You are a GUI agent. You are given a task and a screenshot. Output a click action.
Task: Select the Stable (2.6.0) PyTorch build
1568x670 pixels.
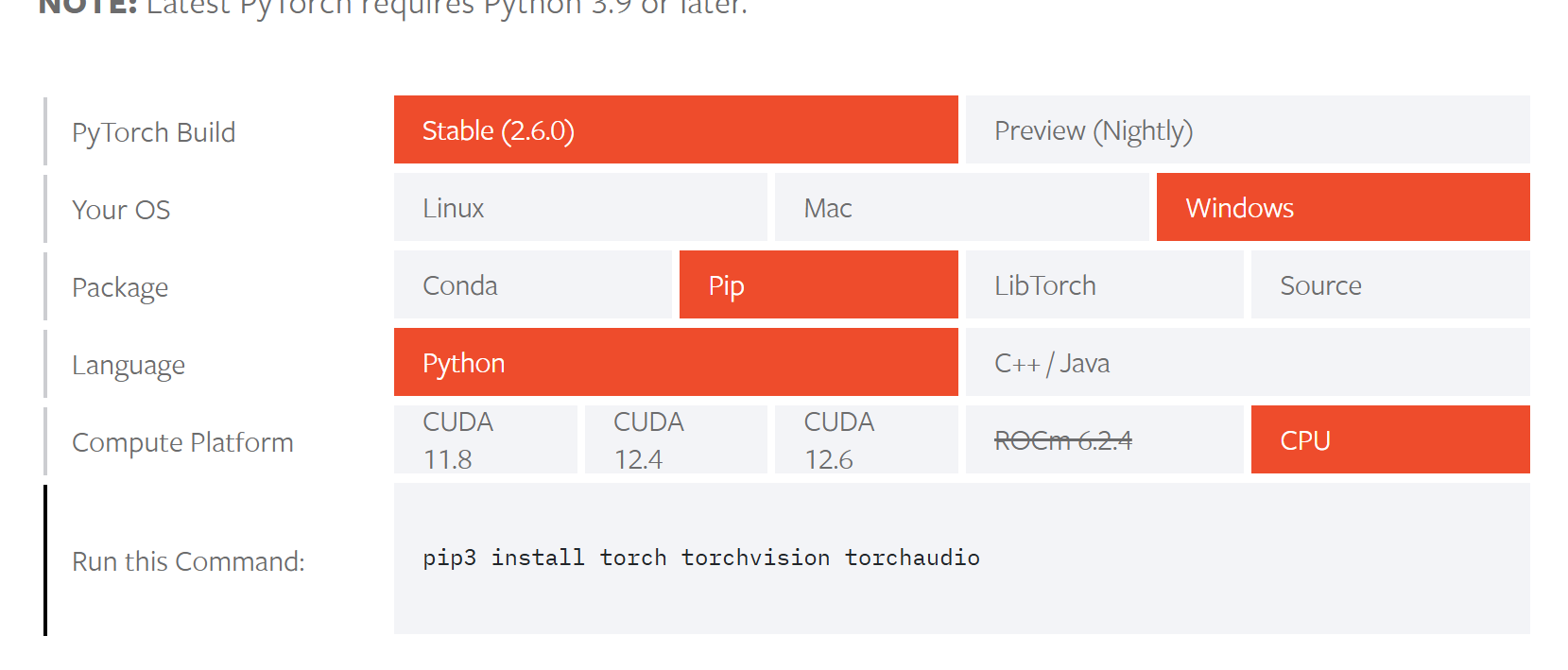coord(675,129)
